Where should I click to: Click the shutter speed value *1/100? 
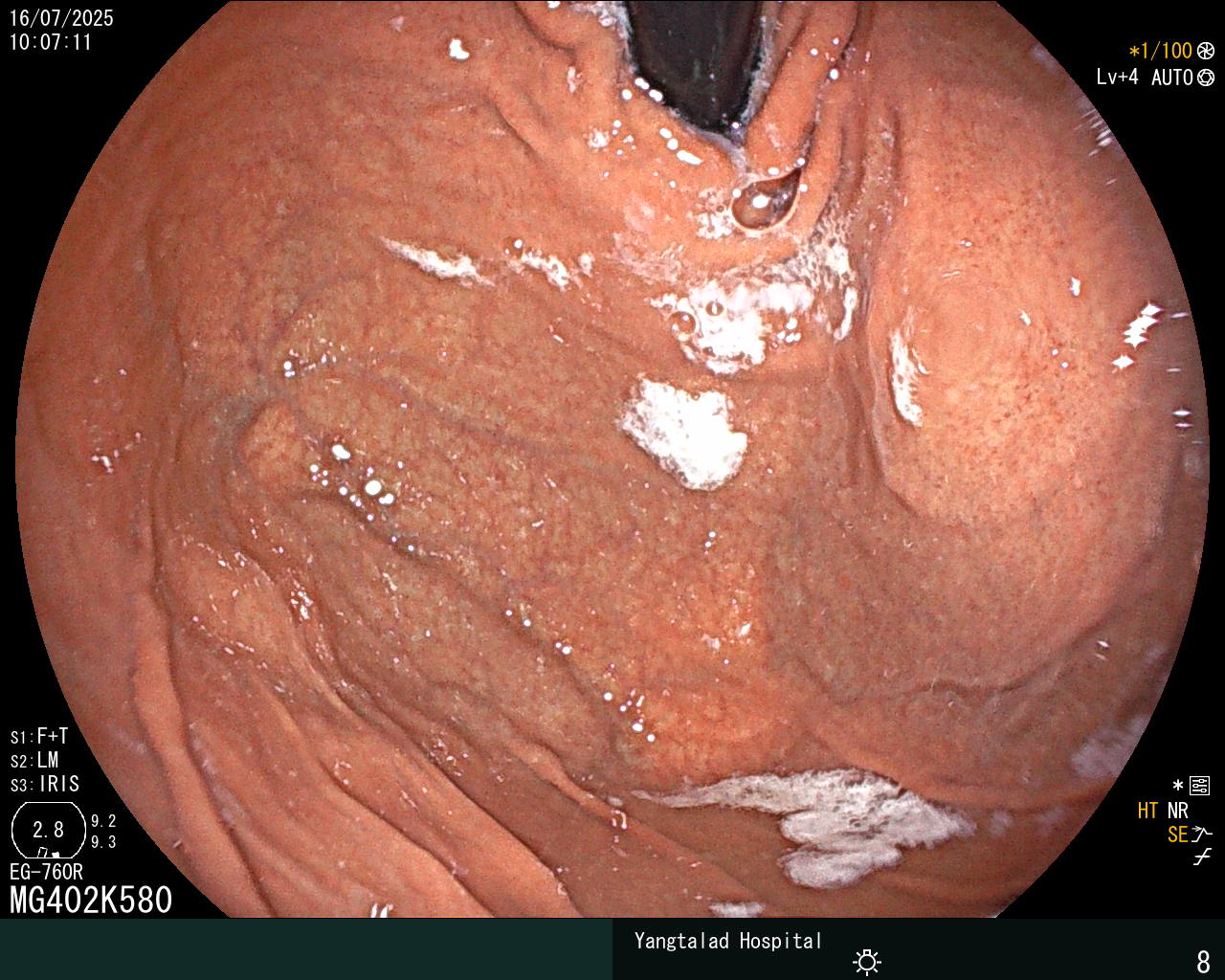(1160, 52)
